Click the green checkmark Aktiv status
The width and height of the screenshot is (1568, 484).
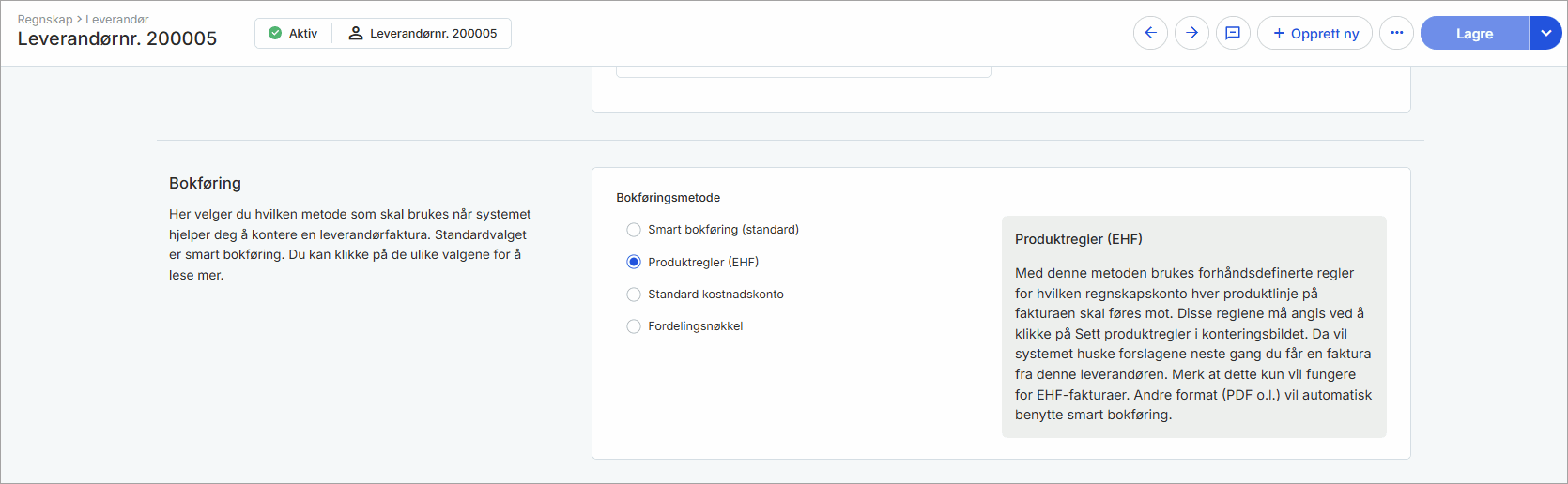pos(293,33)
